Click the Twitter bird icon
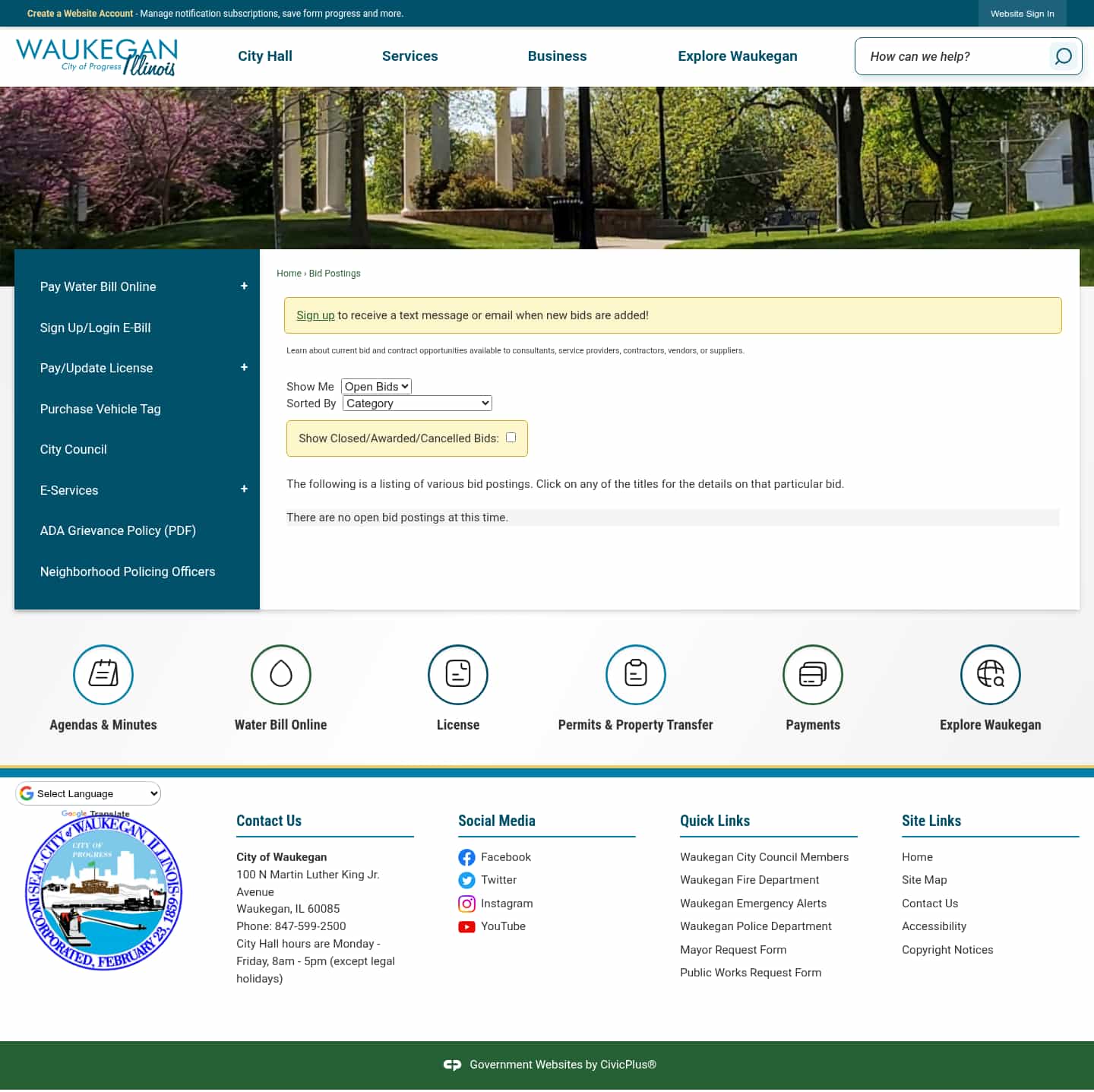 [466, 880]
